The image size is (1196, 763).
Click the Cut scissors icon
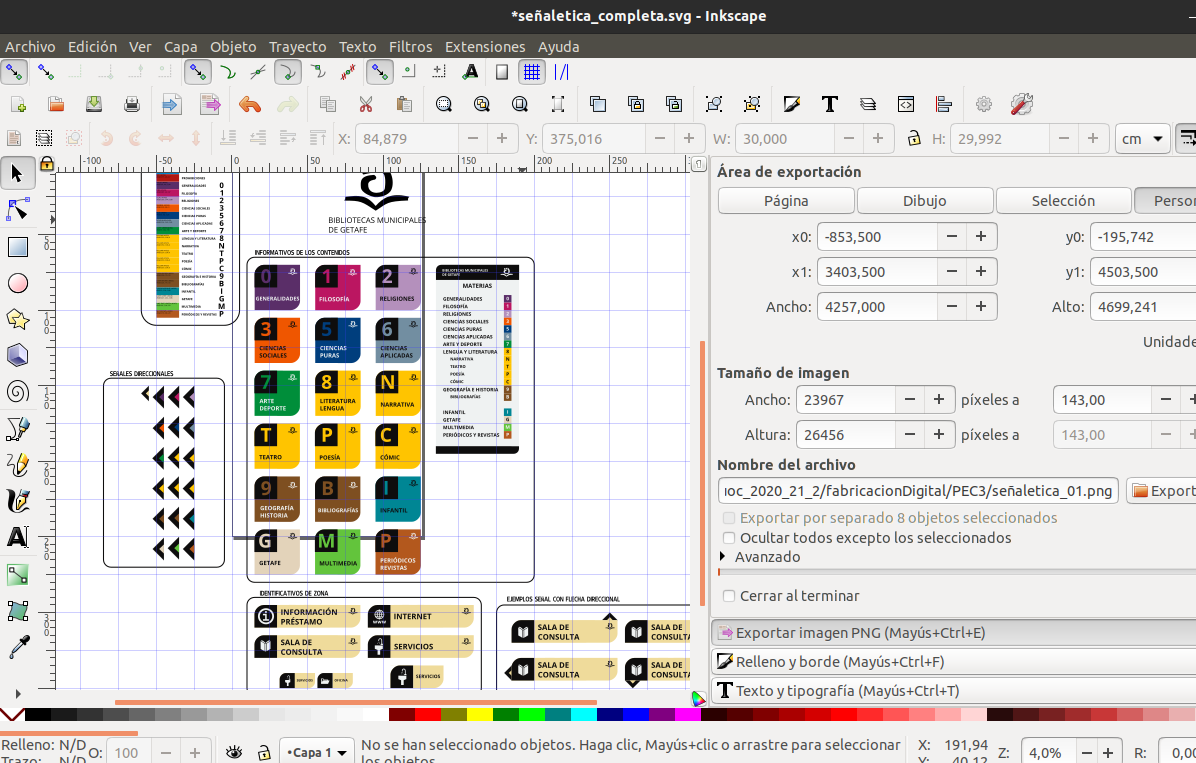coord(366,104)
